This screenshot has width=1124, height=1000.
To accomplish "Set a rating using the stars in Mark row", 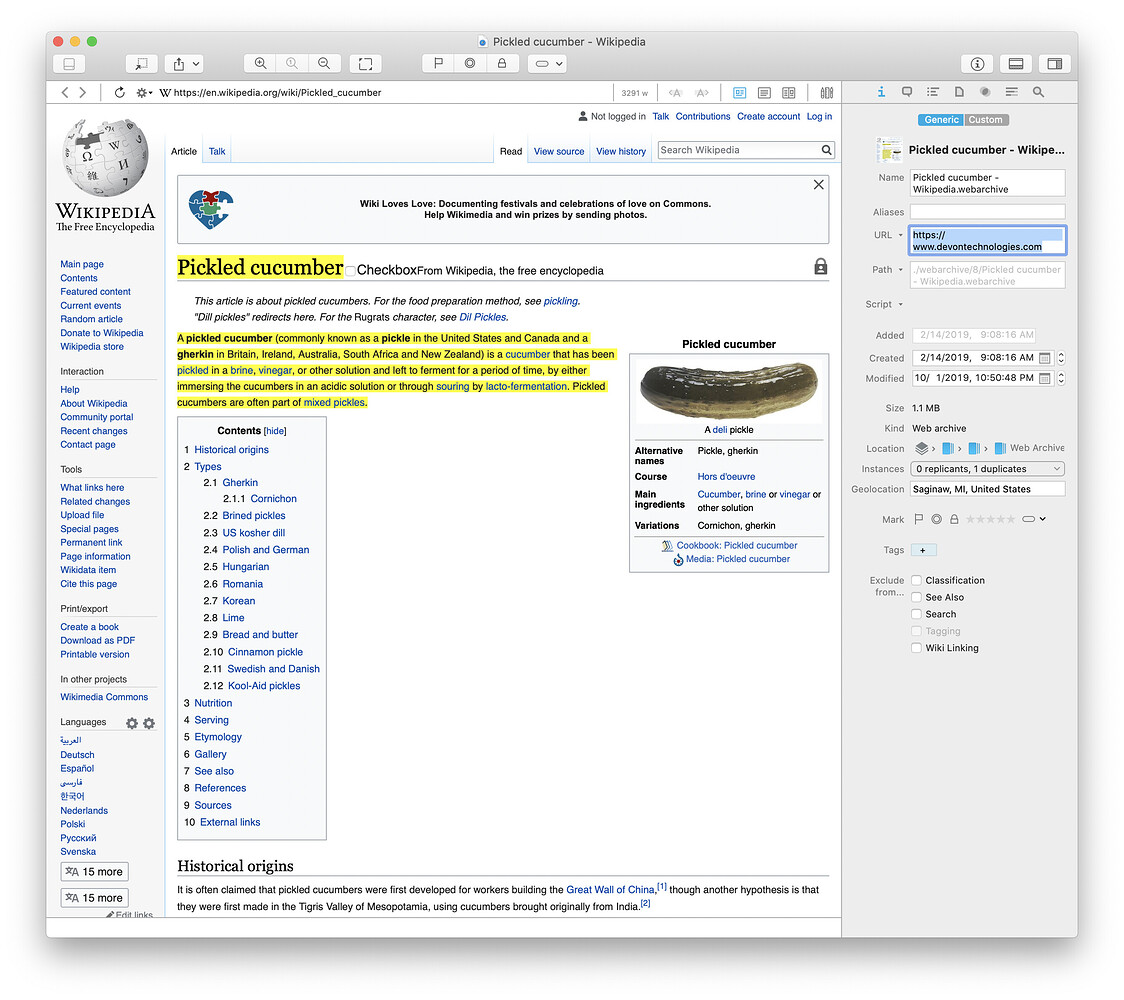I will tap(989, 518).
